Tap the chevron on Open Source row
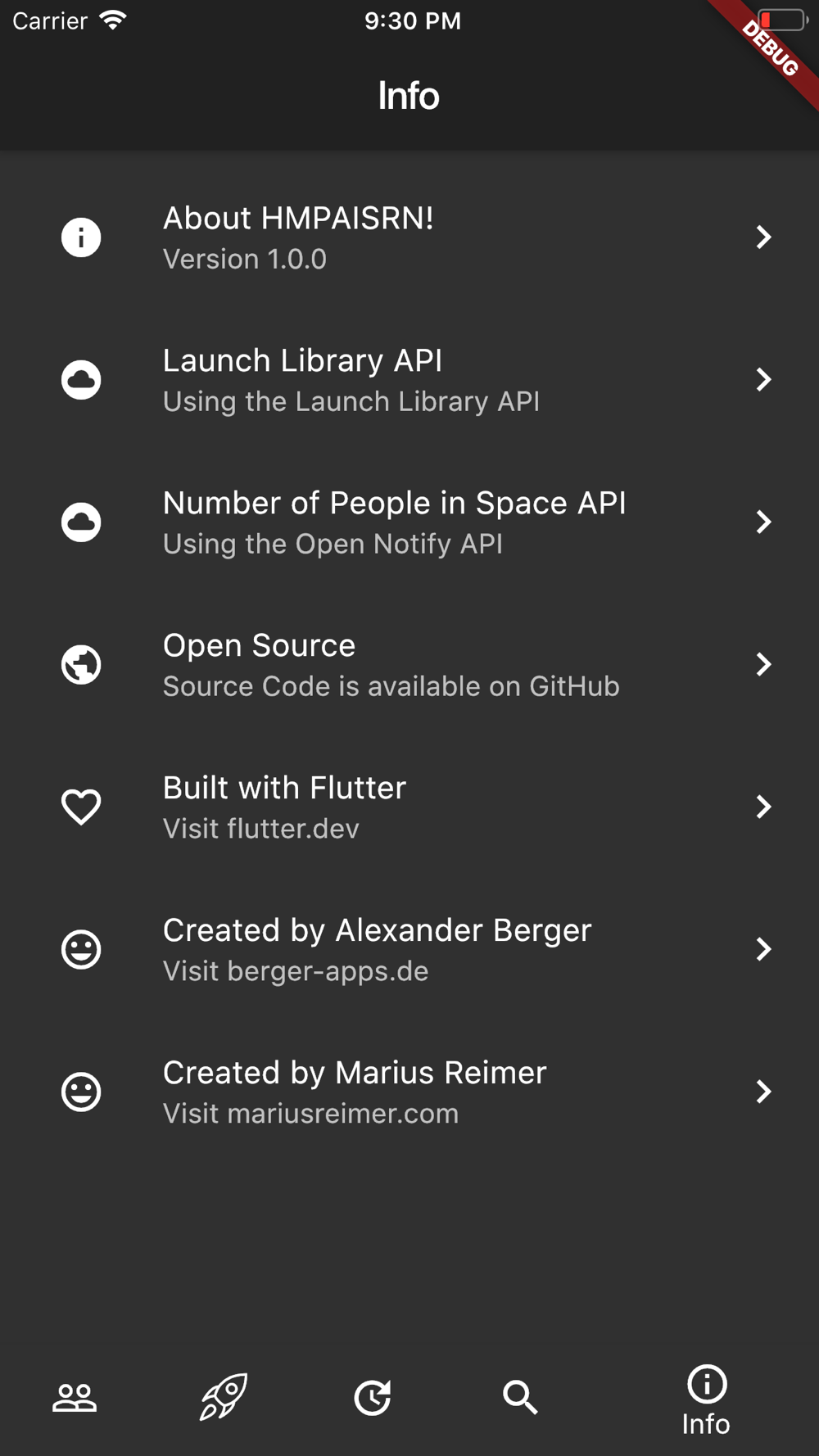This screenshot has height=1456, width=819. tap(763, 664)
